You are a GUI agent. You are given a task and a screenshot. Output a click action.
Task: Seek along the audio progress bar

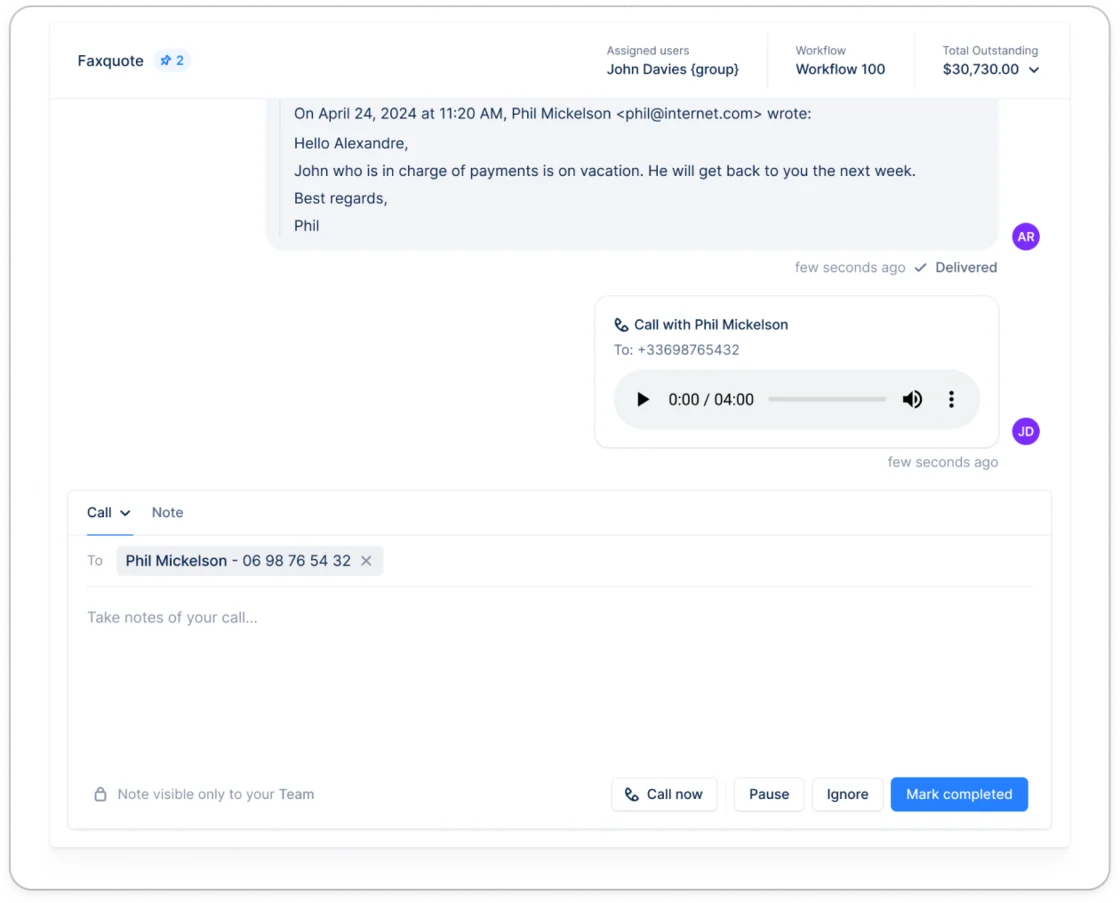coord(827,399)
